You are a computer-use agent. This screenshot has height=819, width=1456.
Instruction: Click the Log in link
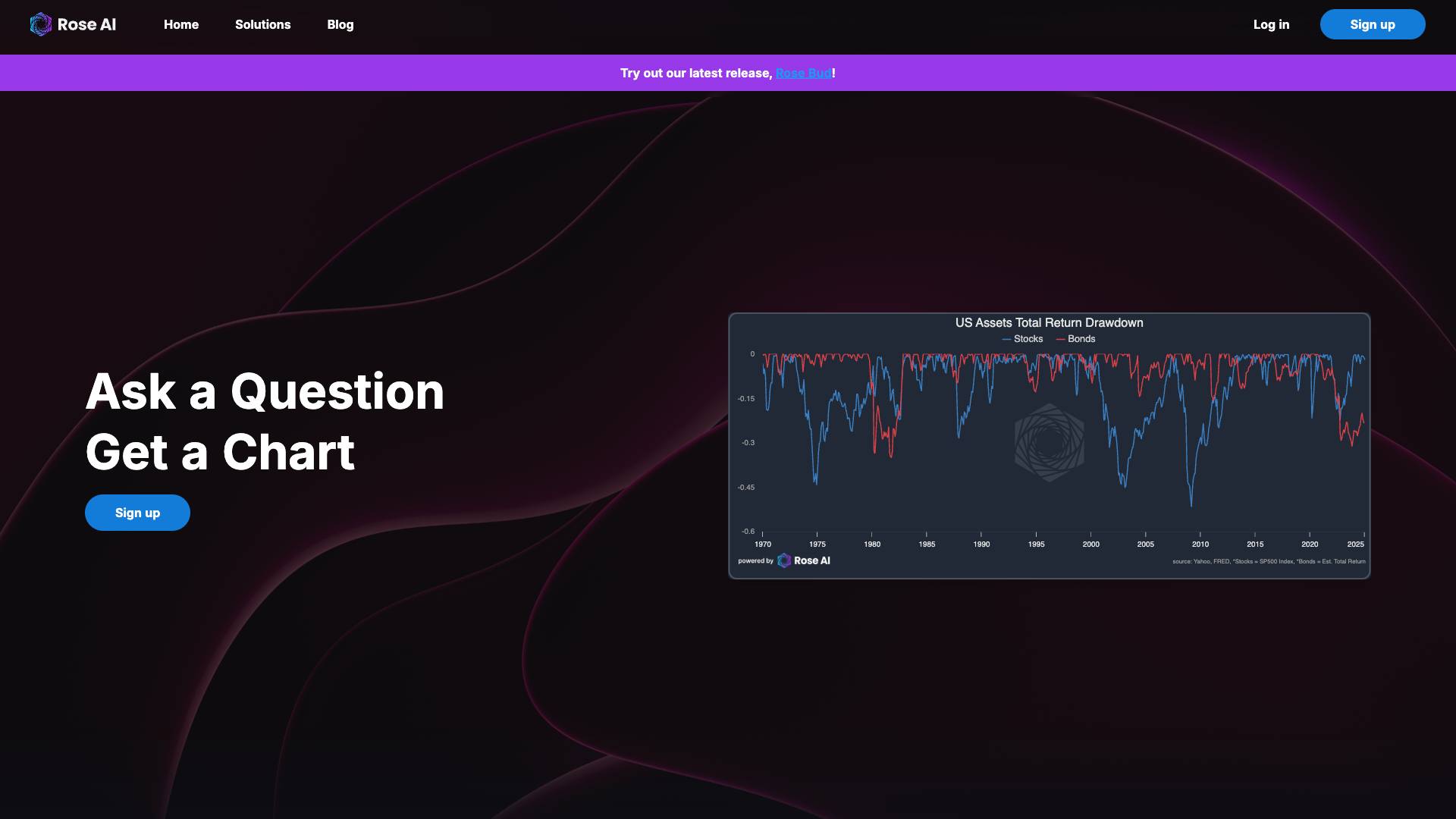1271,24
